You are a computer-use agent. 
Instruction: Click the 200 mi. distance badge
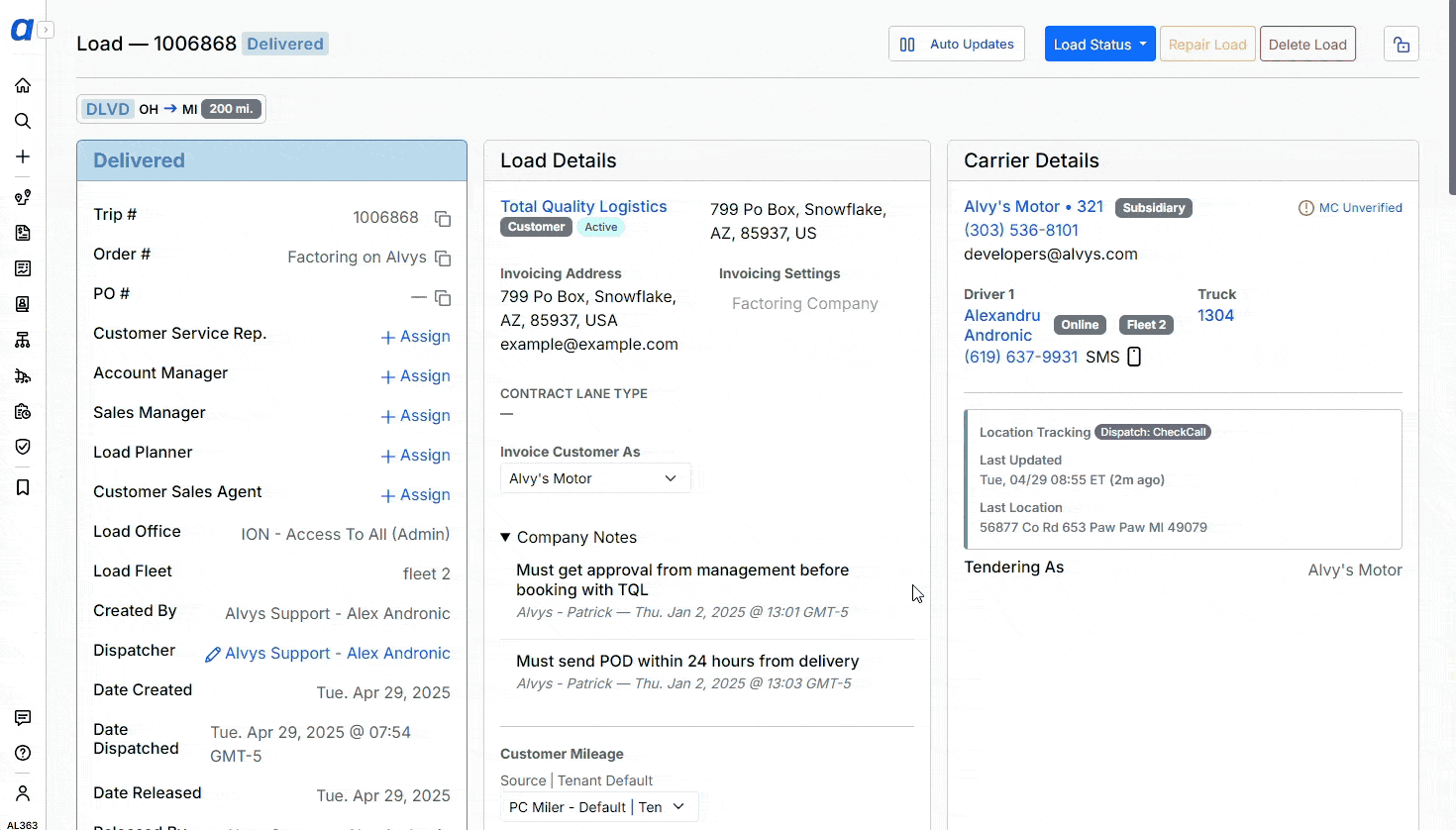pos(232,109)
